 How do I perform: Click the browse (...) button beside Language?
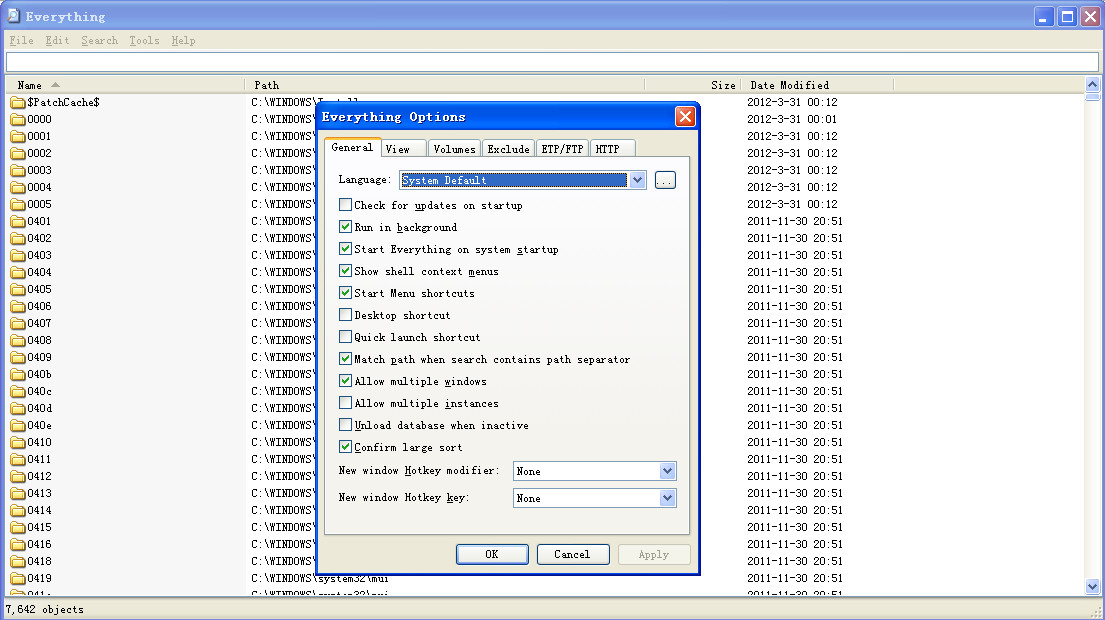click(665, 180)
